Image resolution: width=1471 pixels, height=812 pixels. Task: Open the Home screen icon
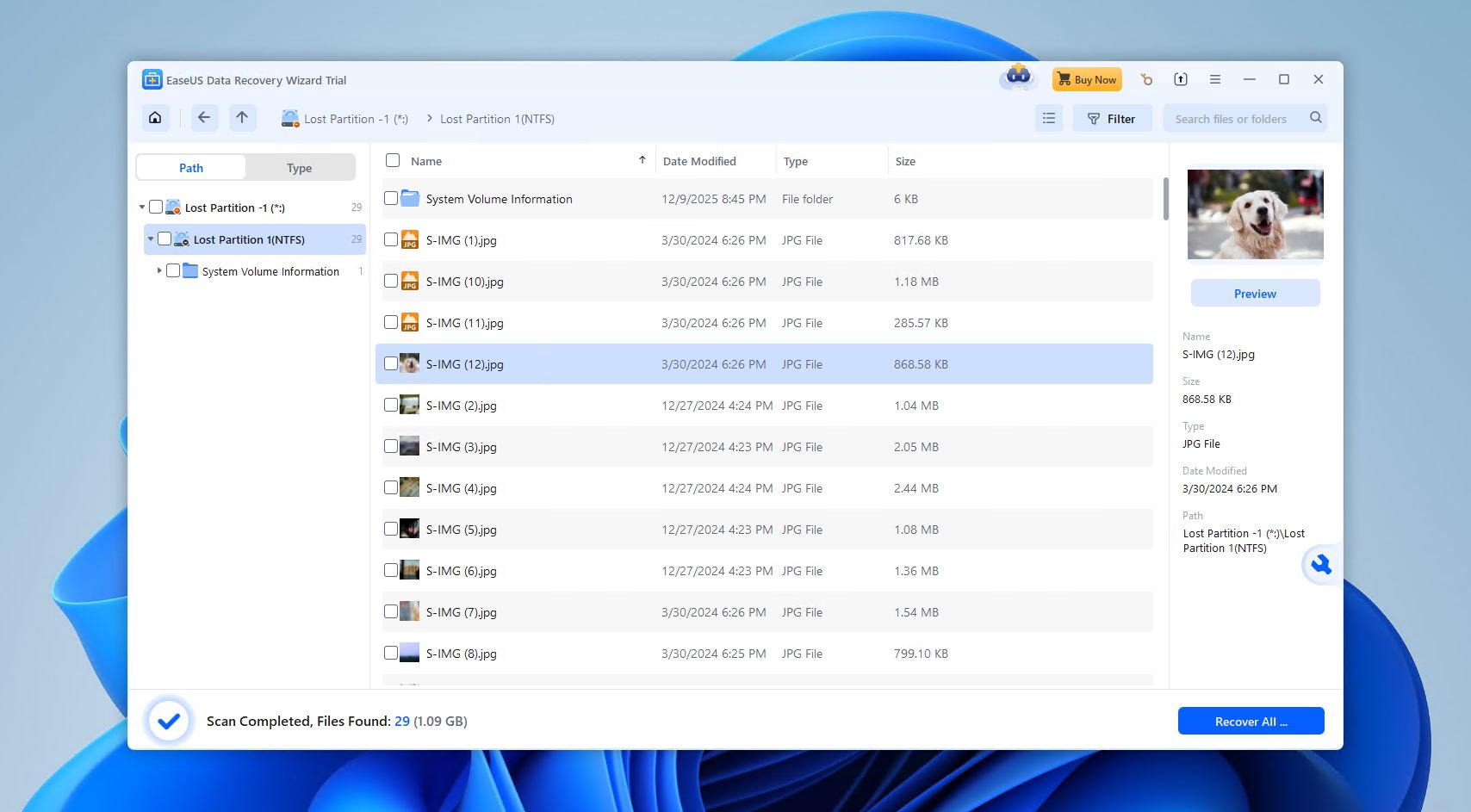point(155,118)
